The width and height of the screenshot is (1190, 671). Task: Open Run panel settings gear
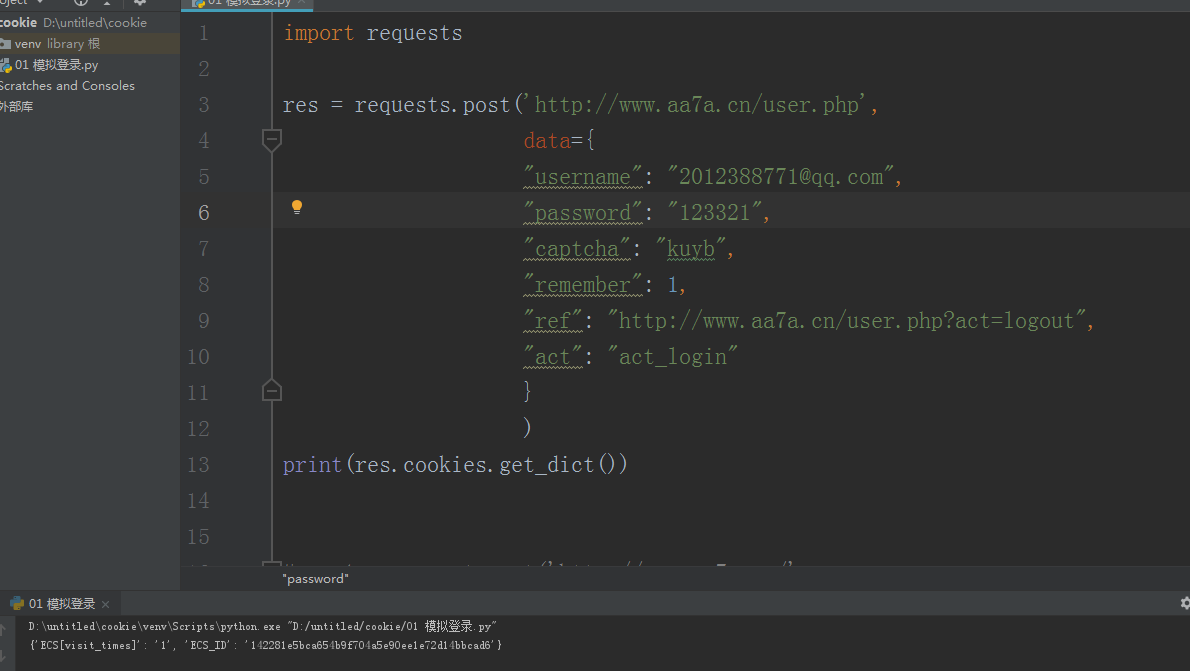coord(1185,603)
